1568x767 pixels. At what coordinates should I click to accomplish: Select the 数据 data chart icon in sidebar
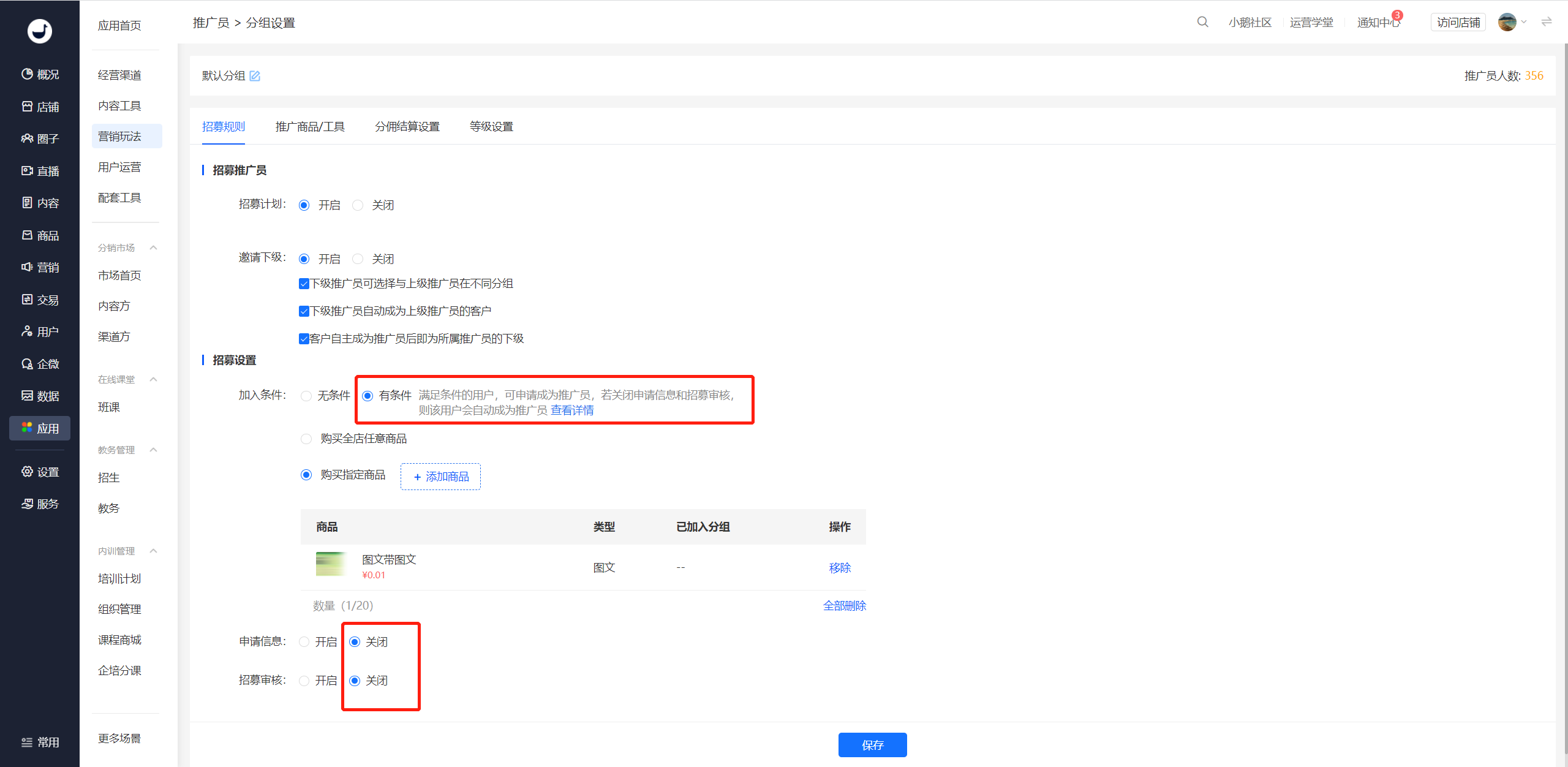point(27,396)
